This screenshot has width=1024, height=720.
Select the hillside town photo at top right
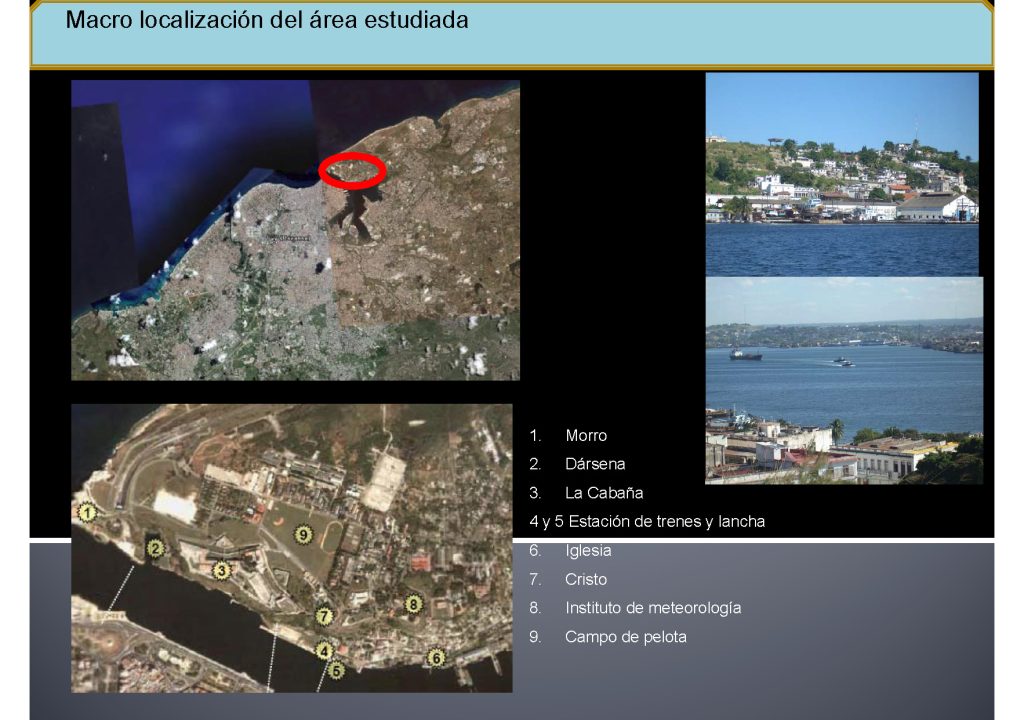tap(841, 172)
